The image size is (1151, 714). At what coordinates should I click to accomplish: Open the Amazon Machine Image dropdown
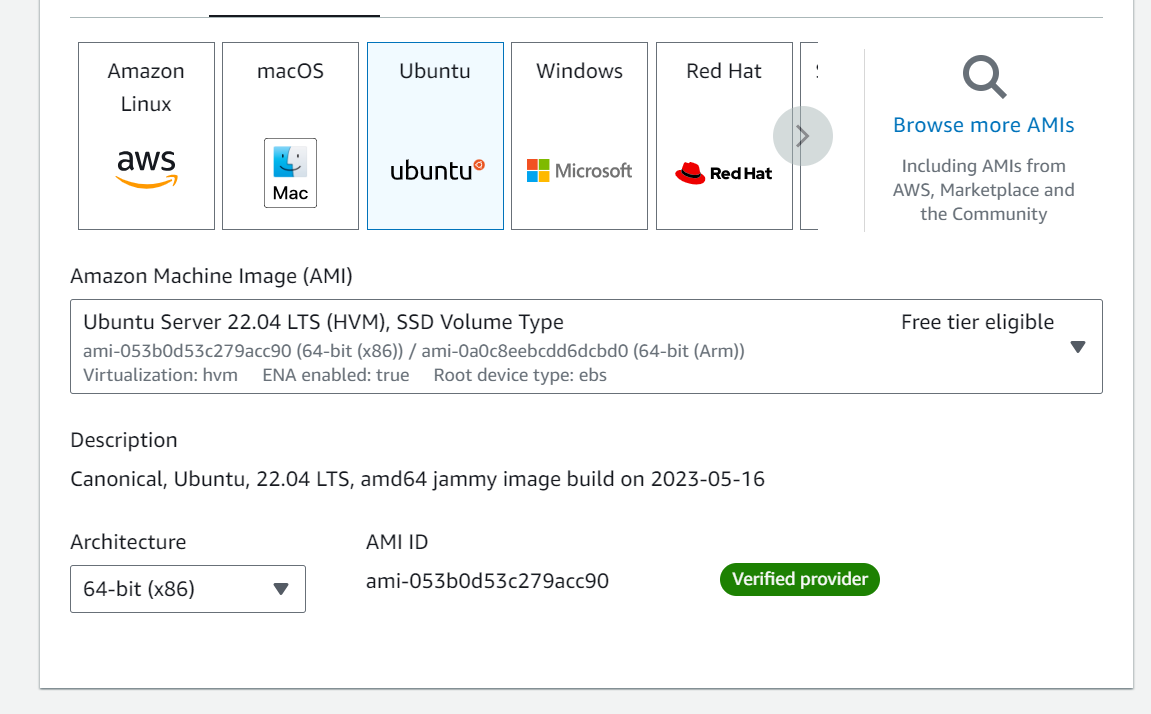pos(586,346)
